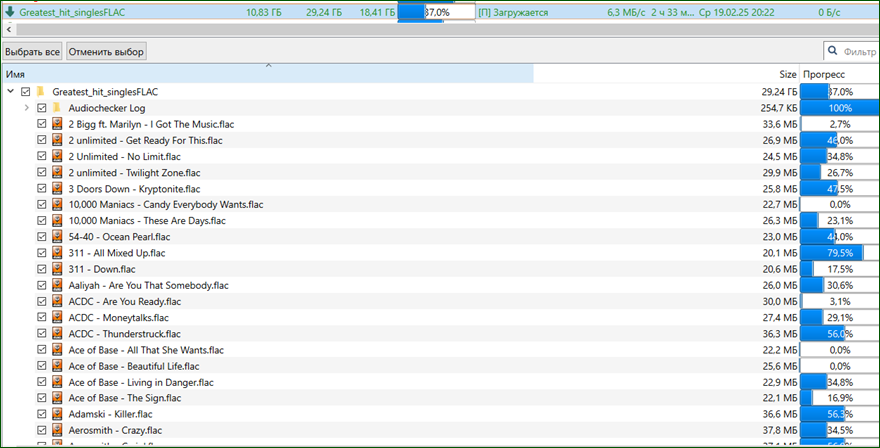Select the 54-40 - Ocean Pearl.flac filename
Image resolution: width=880 pixels, height=448 pixels.
pos(120,237)
